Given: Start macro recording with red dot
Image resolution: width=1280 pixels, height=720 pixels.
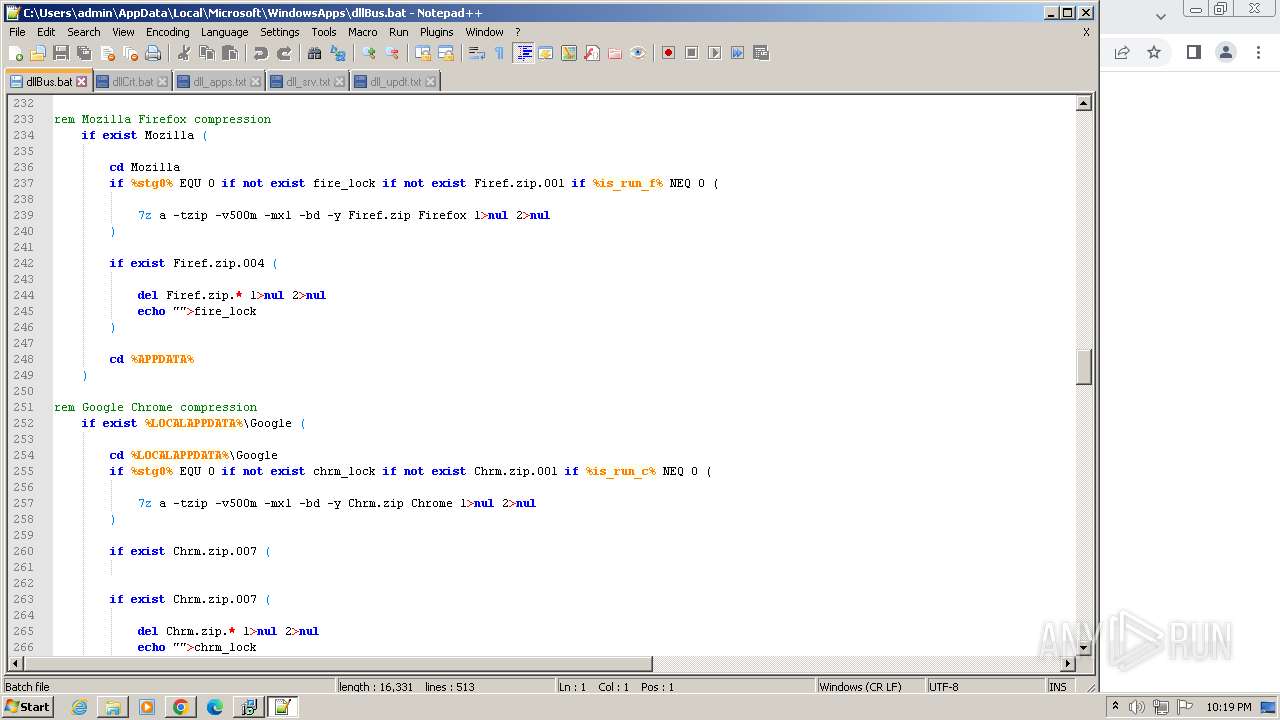Looking at the screenshot, I should [668, 53].
